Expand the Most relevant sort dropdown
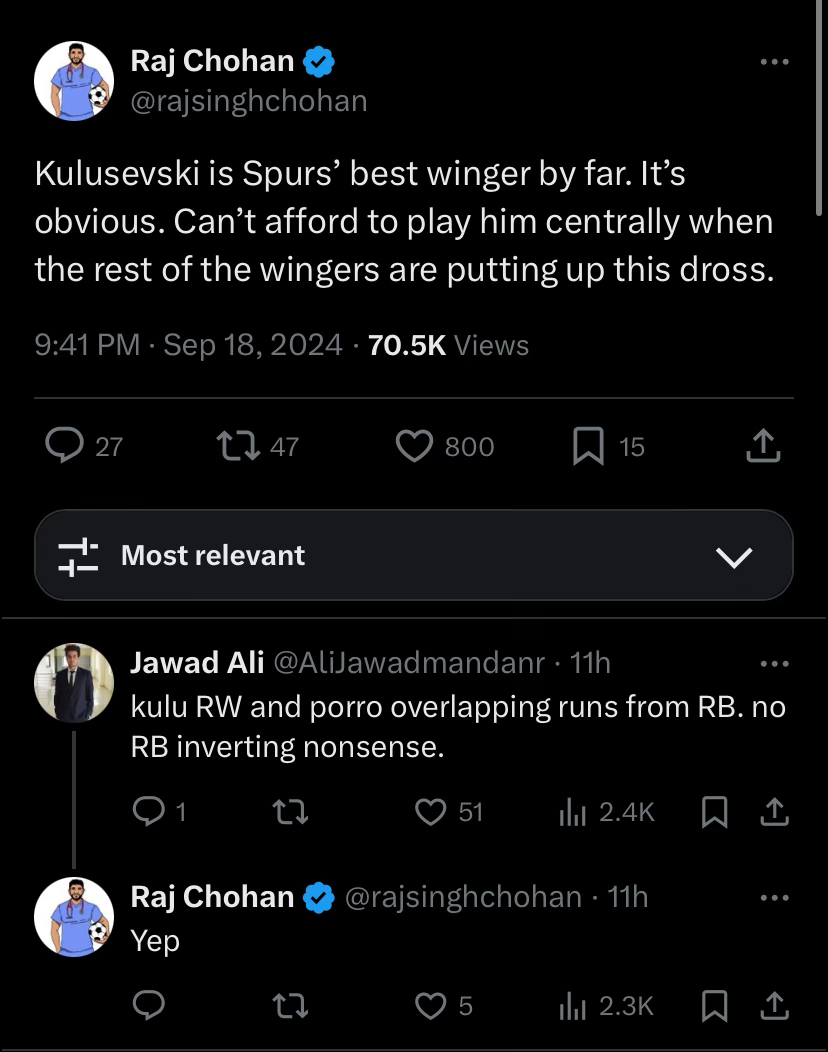 click(x=735, y=557)
